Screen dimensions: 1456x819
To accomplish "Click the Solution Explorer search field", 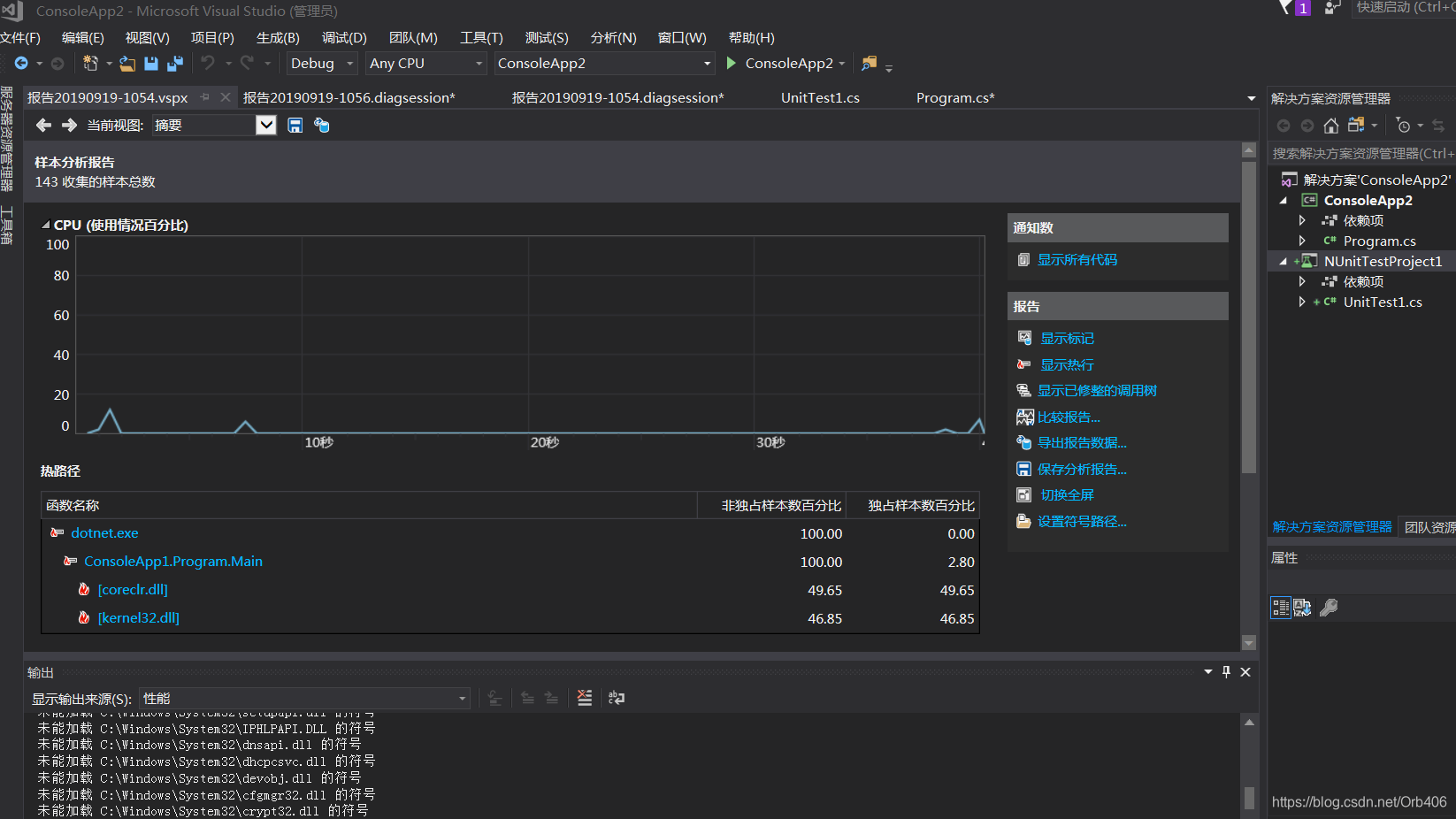I will [x=1362, y=154].
